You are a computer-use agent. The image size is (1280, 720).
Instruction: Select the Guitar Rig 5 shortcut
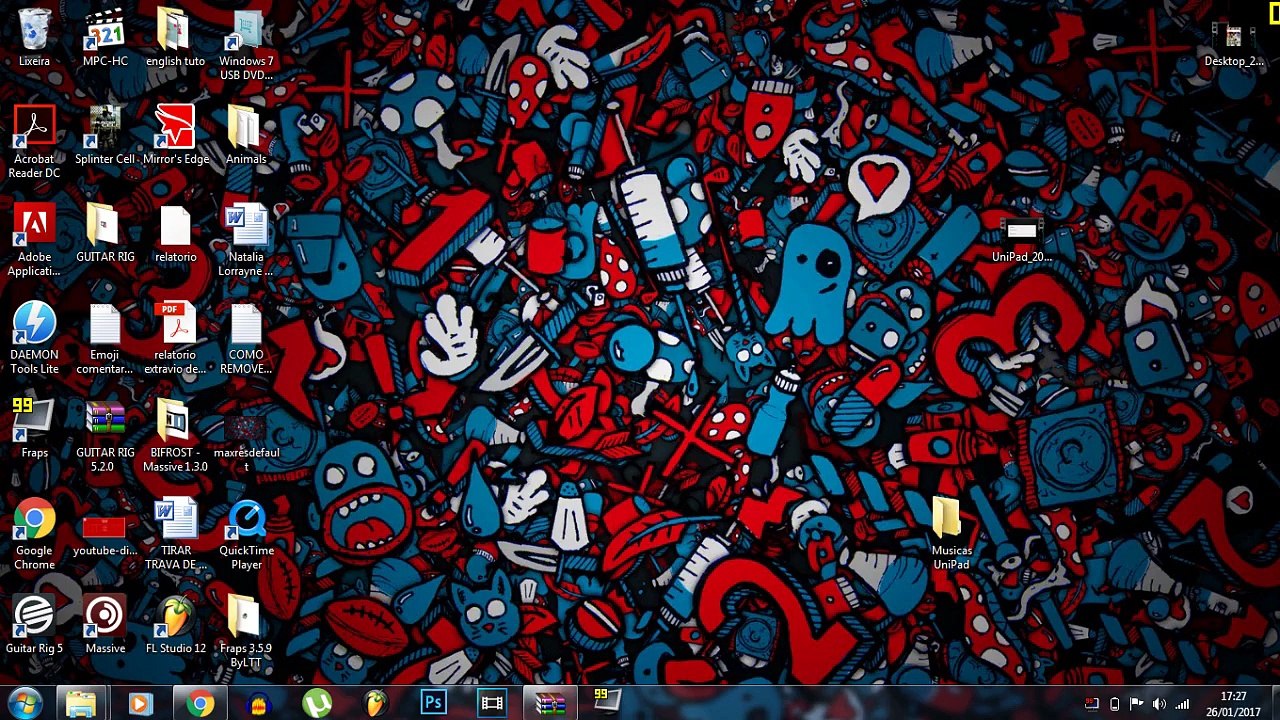pos(34,616)
